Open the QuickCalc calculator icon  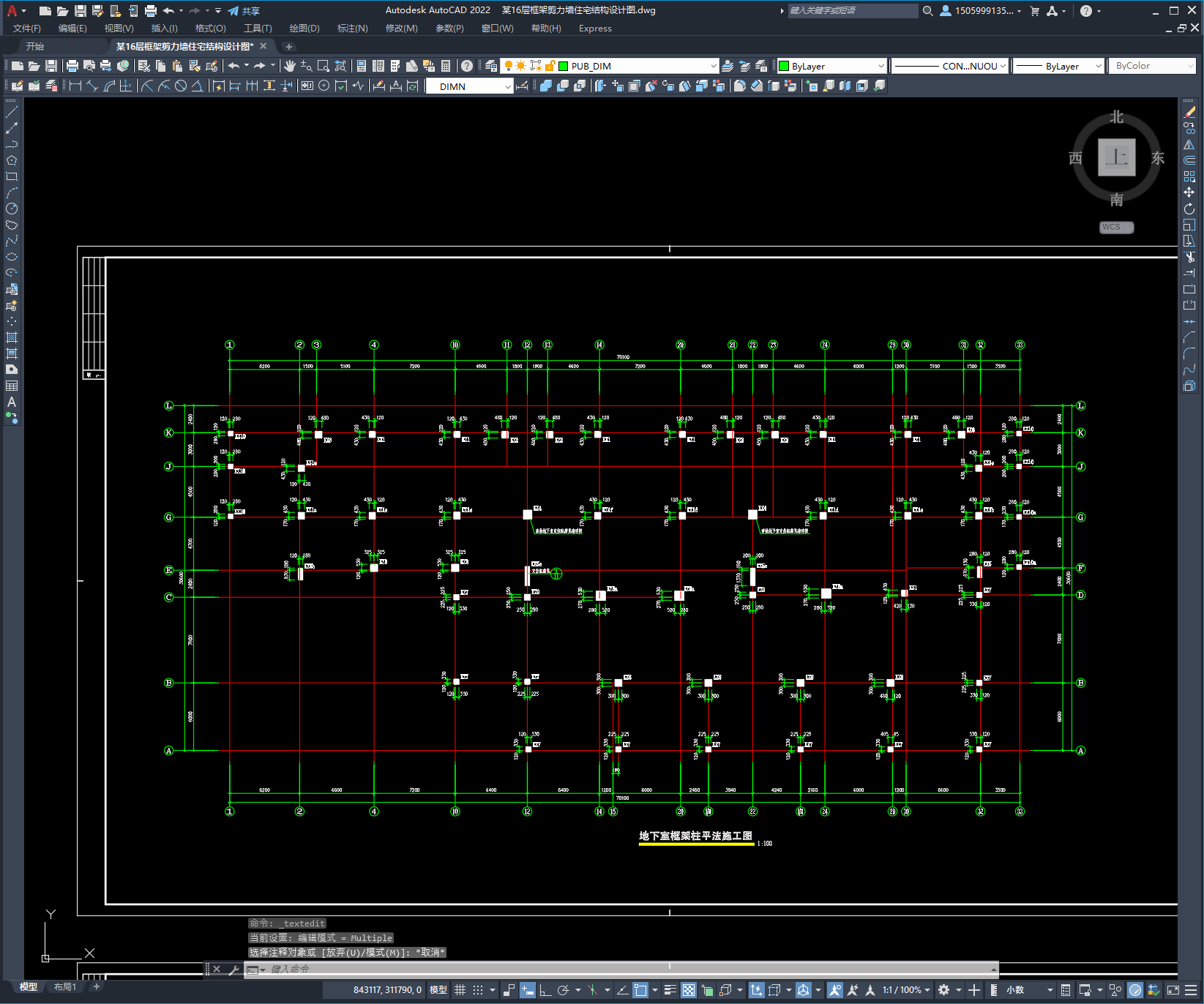point(446,66)
